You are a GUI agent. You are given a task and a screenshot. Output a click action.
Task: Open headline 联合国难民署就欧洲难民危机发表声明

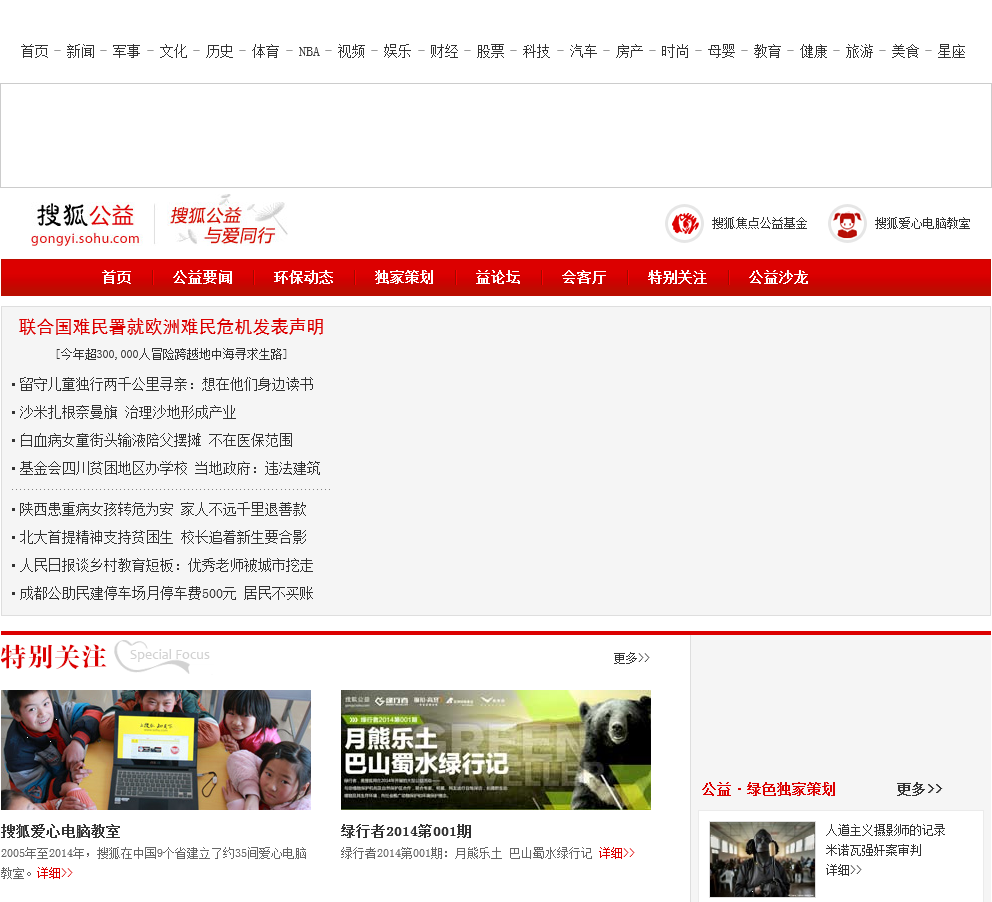click(171, 327)
